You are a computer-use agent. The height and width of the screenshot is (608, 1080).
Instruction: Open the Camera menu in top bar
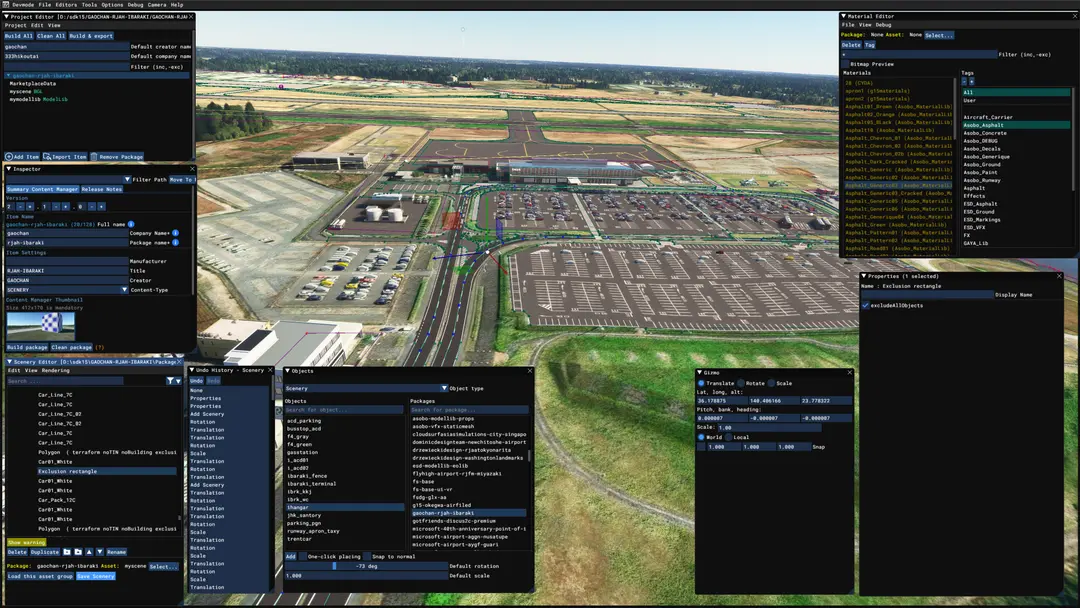[157, 4]
